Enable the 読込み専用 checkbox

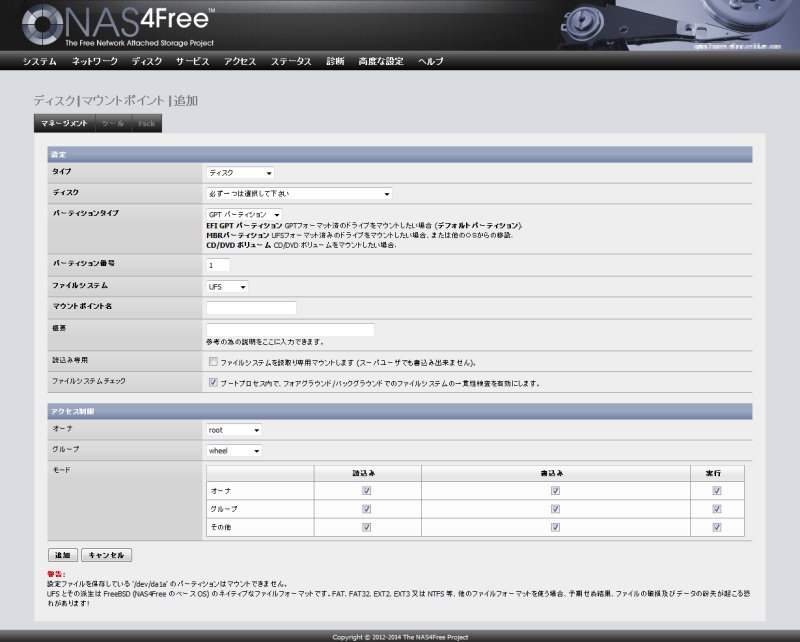213,362
